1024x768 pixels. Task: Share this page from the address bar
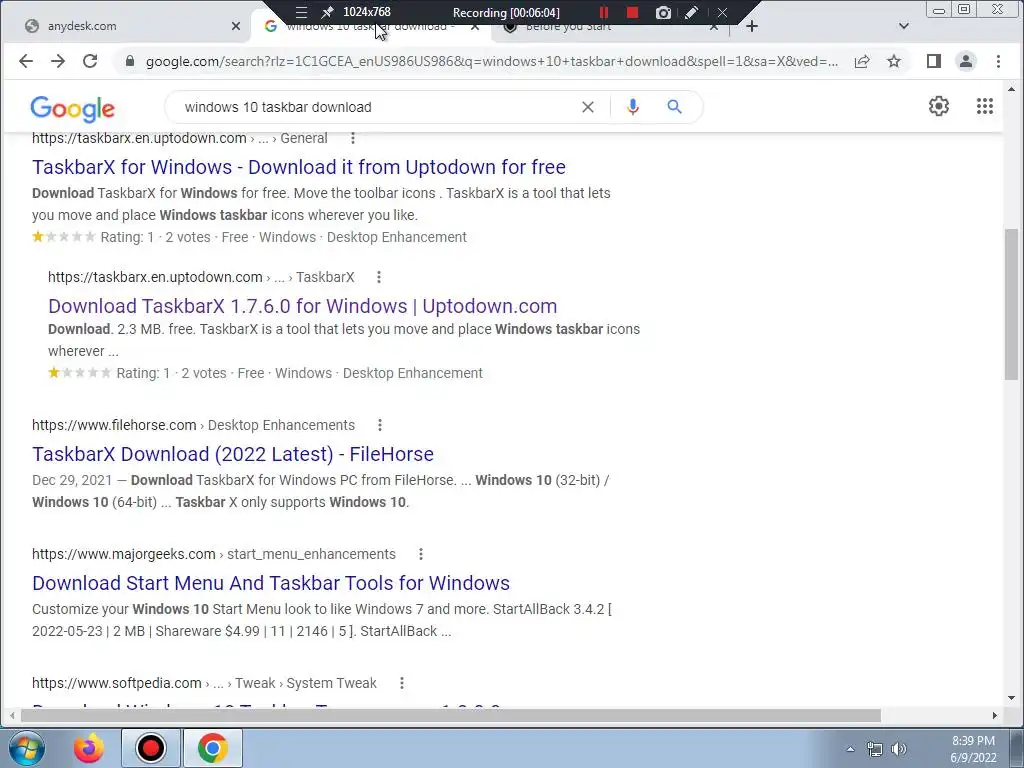[862, 61]
